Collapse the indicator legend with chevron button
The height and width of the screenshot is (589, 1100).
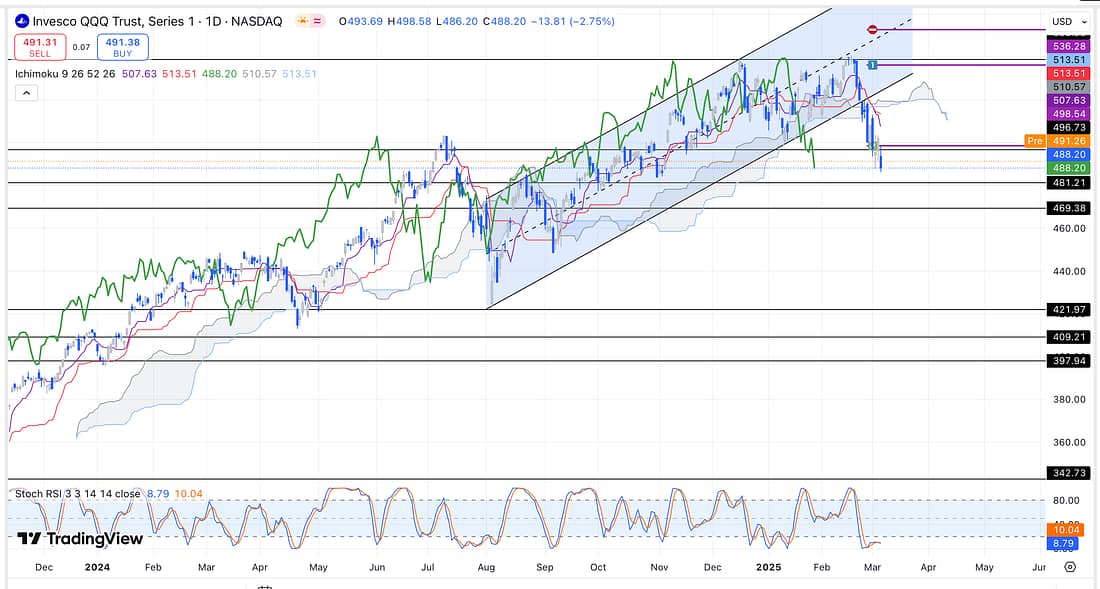(26, 93)
